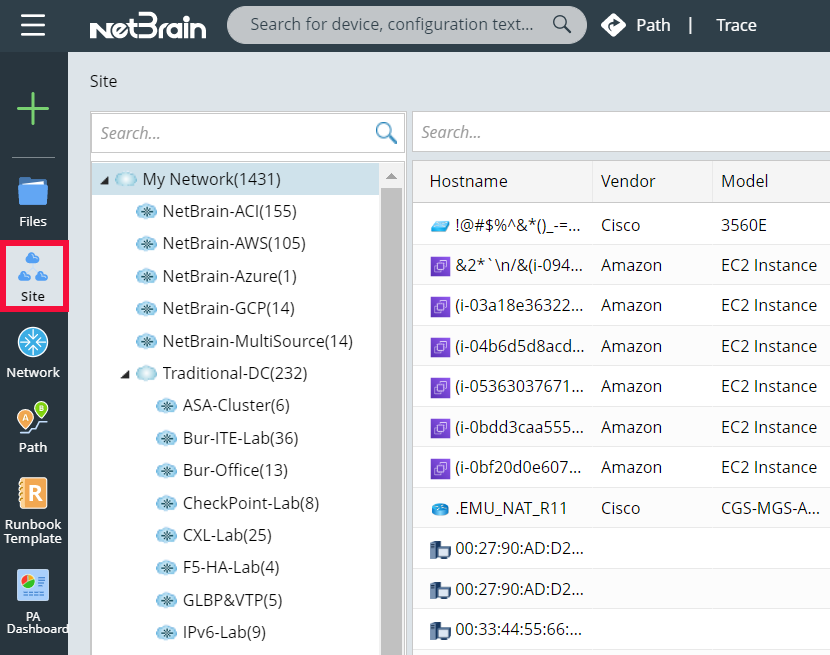Select Bur-Office(13) site

click(235, 470)
